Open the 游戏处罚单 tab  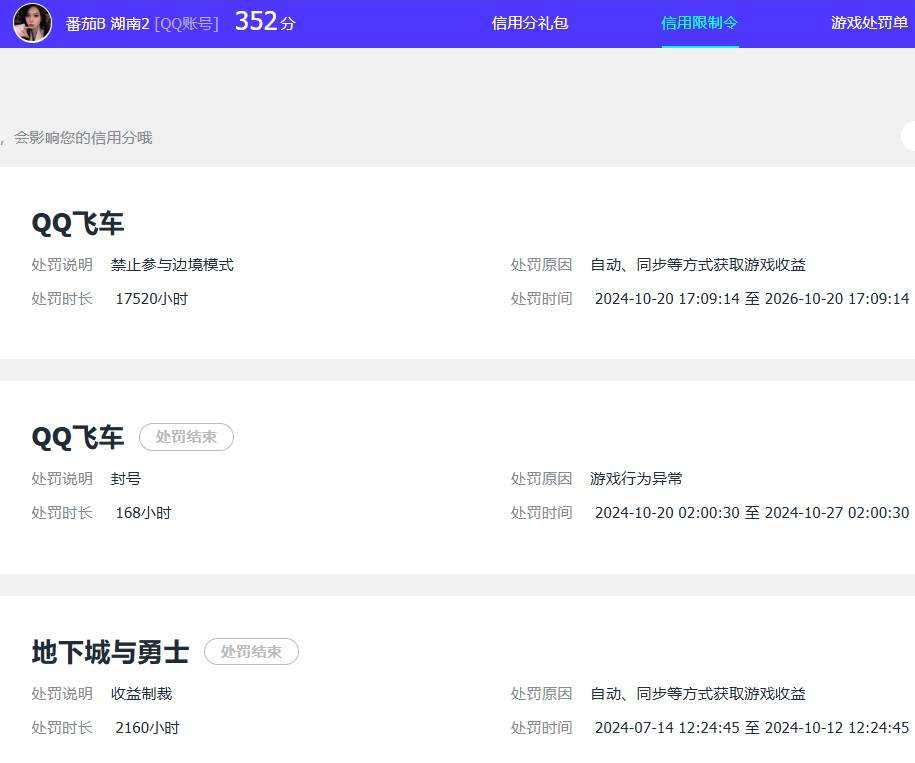869,23
